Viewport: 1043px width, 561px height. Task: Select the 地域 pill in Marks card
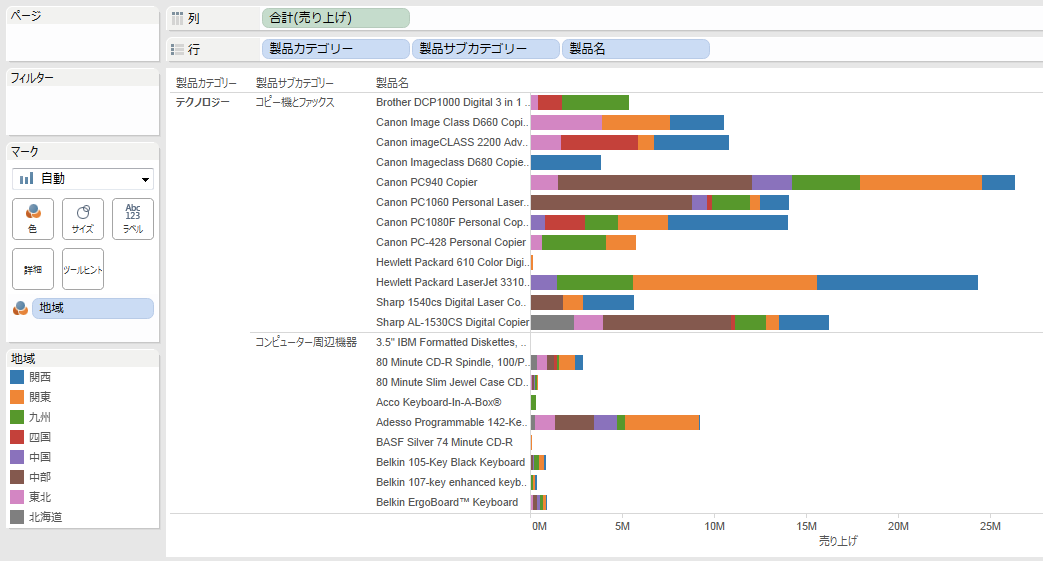pyautogui.click(x=92, y=308)
